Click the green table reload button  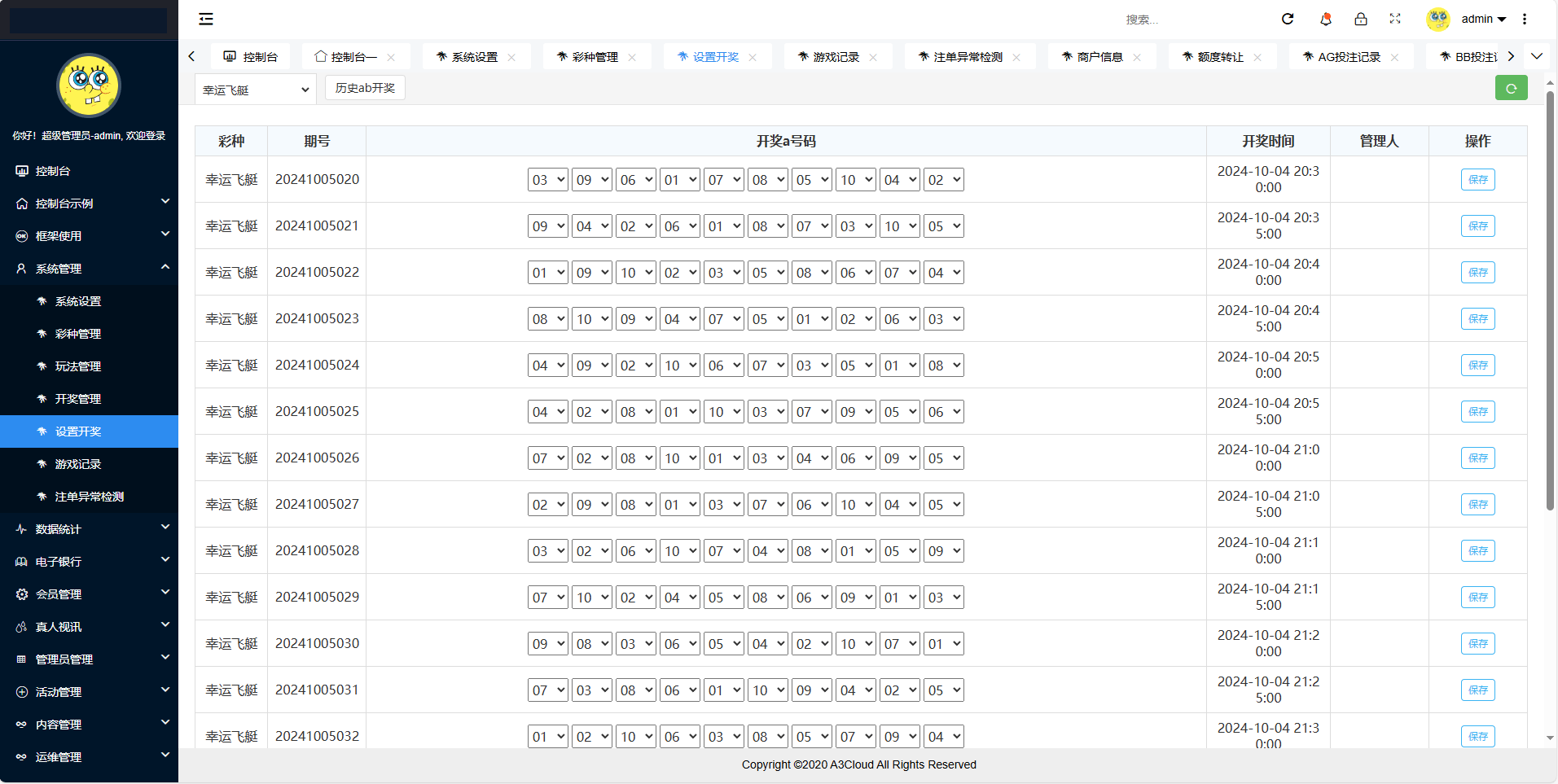1511,88
